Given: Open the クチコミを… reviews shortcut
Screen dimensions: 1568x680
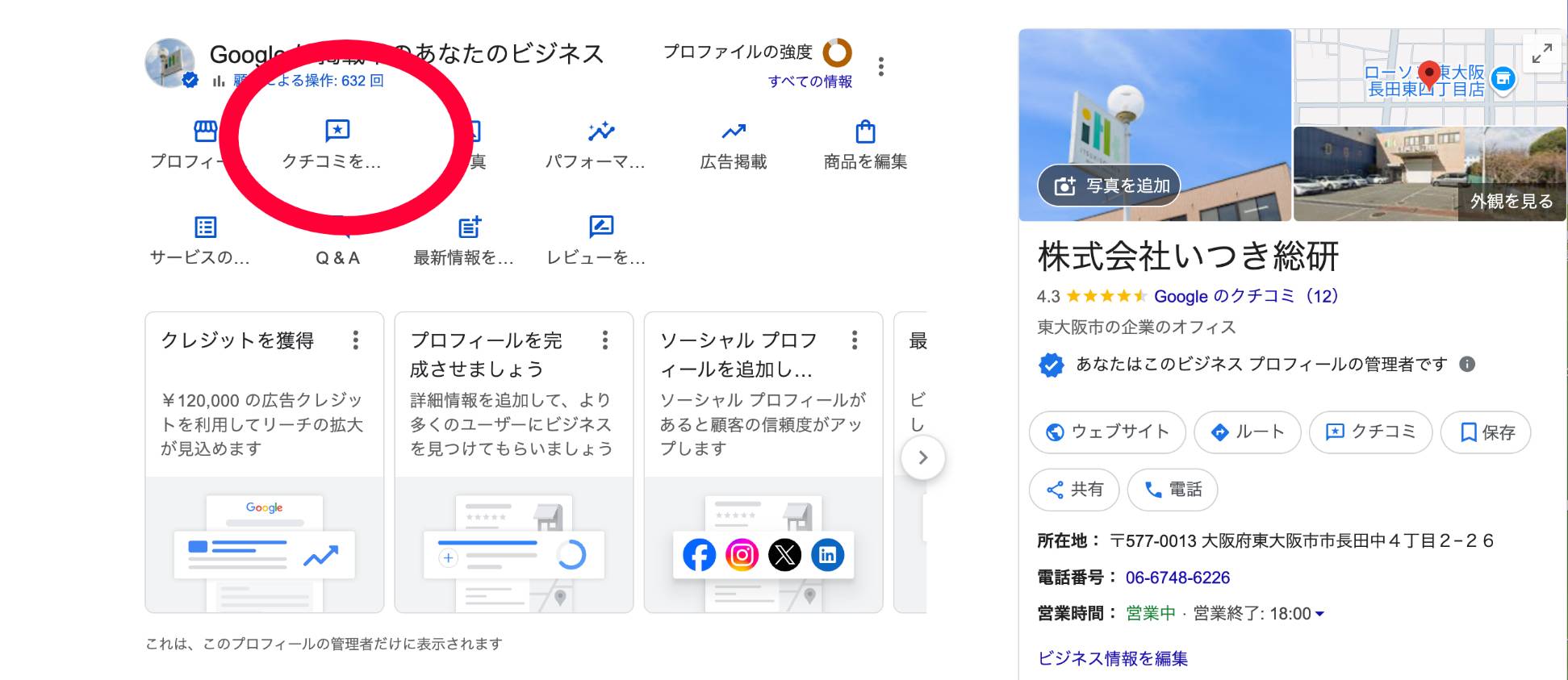Looking at the screenshot, I should (x=332, y=145).
